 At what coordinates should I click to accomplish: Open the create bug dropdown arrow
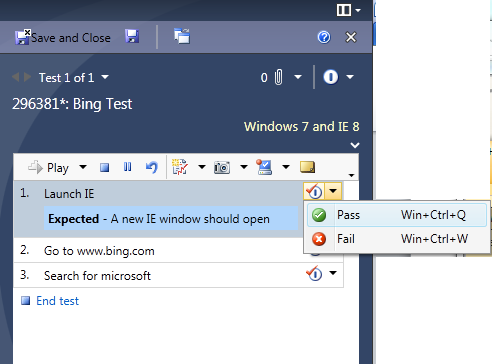pos(202,167)
